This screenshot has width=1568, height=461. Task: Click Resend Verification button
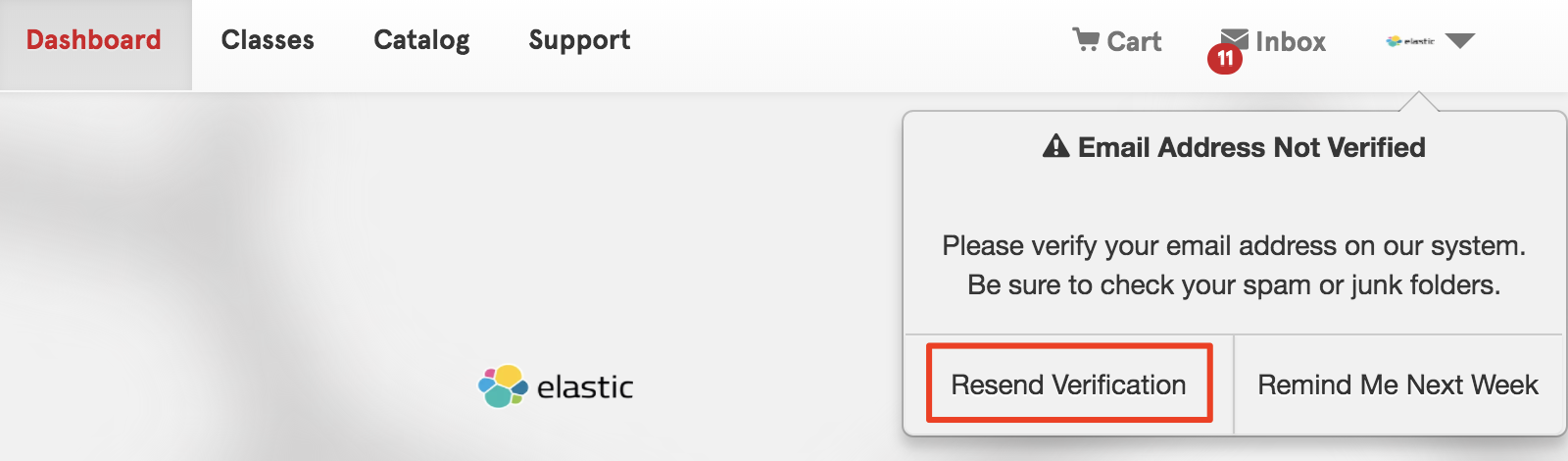click(x=1069, y=384)
